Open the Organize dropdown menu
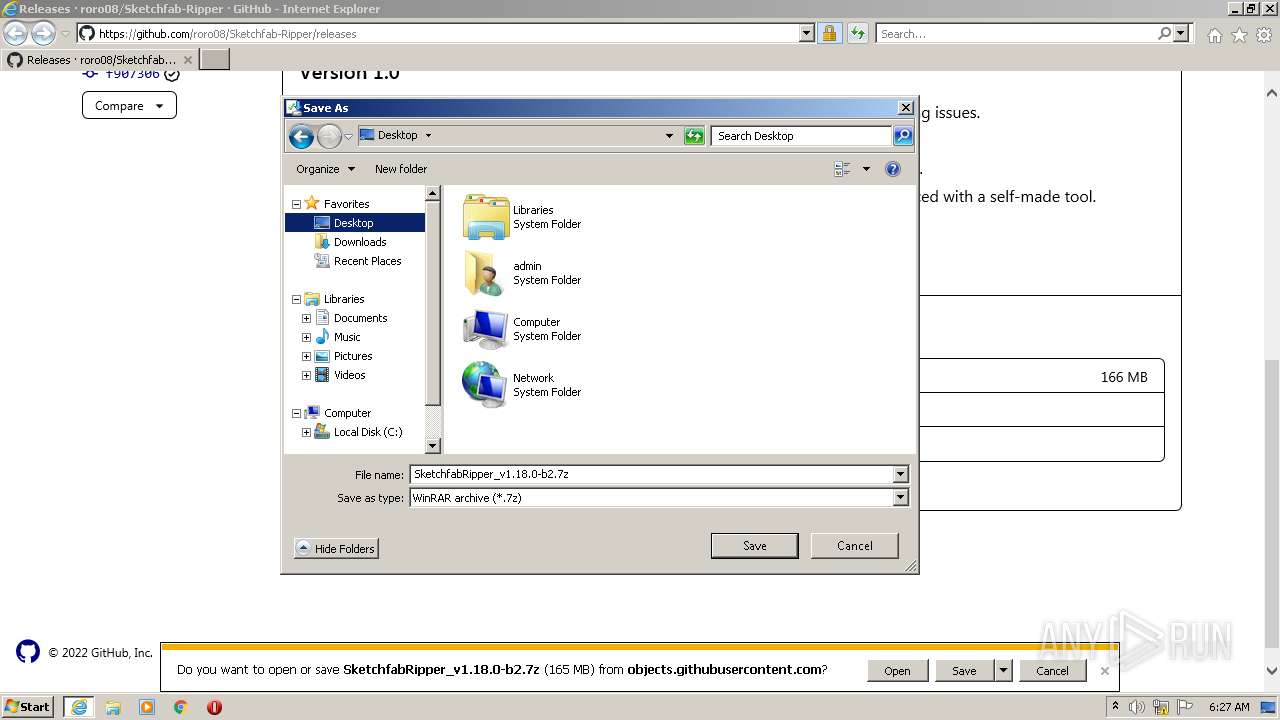1280x720 pixels. click(x=325, y=169)
